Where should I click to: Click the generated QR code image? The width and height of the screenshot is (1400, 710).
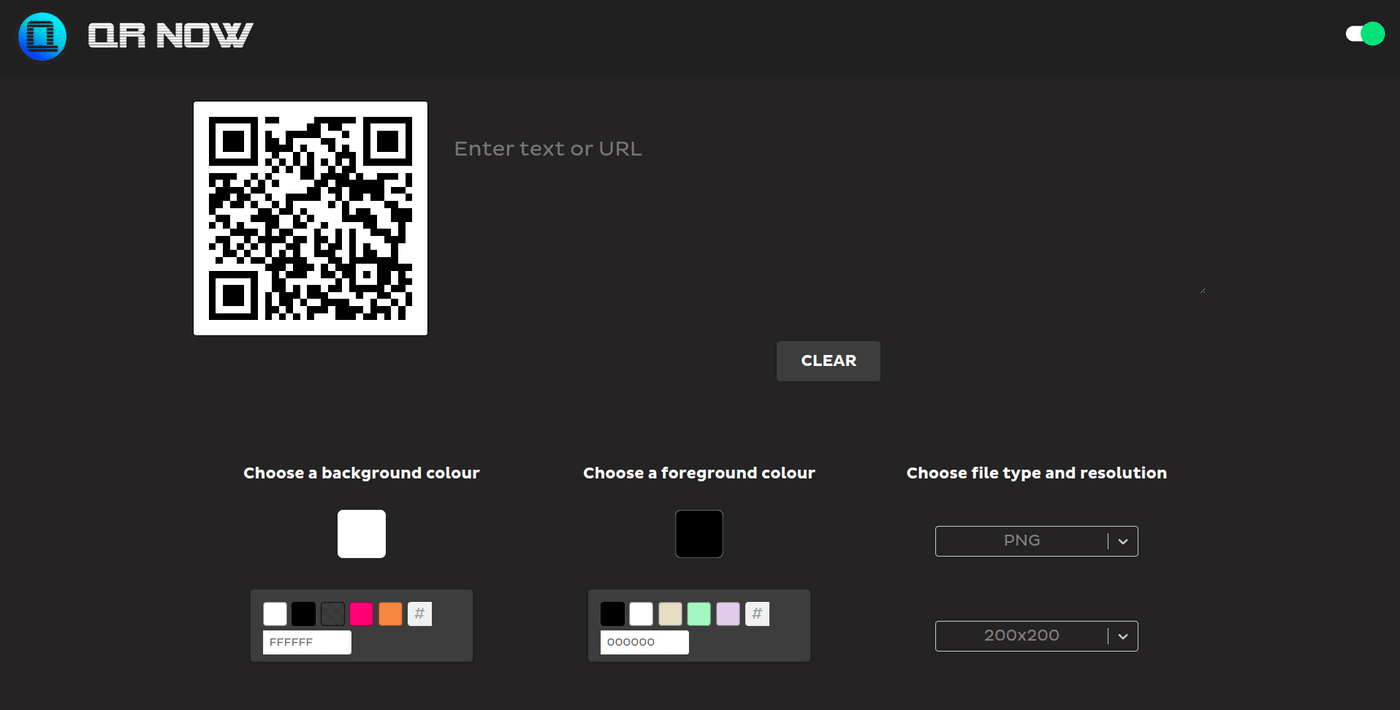pyautogui.click(x=311, y=218)
